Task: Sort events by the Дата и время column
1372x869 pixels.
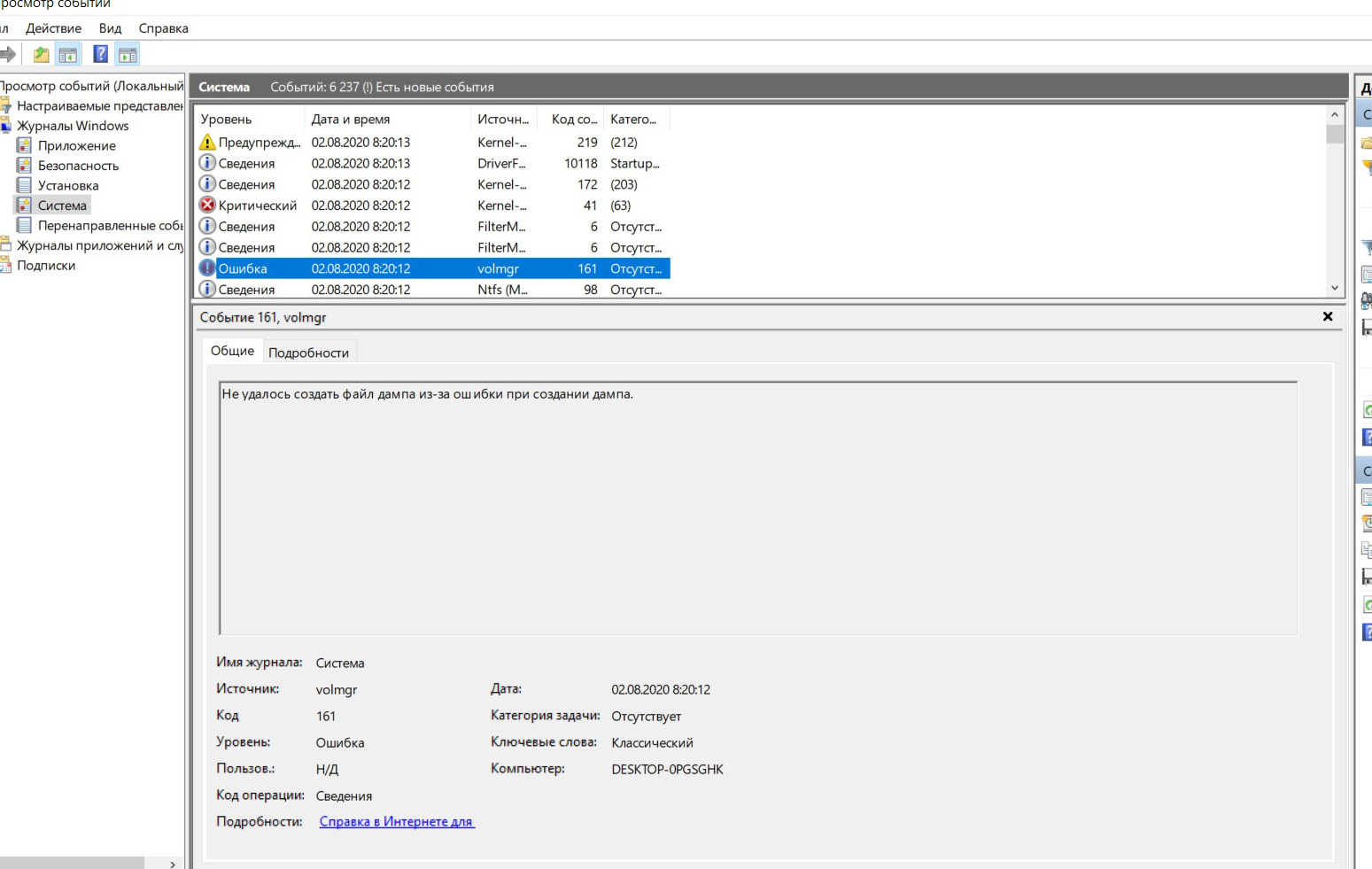Action: [387, 119]
